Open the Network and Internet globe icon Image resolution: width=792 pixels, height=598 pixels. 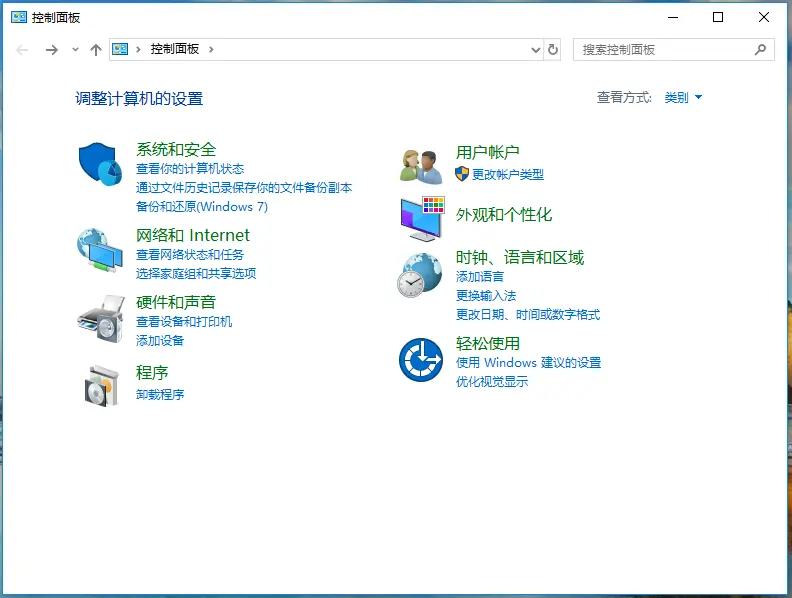point(100,251)
